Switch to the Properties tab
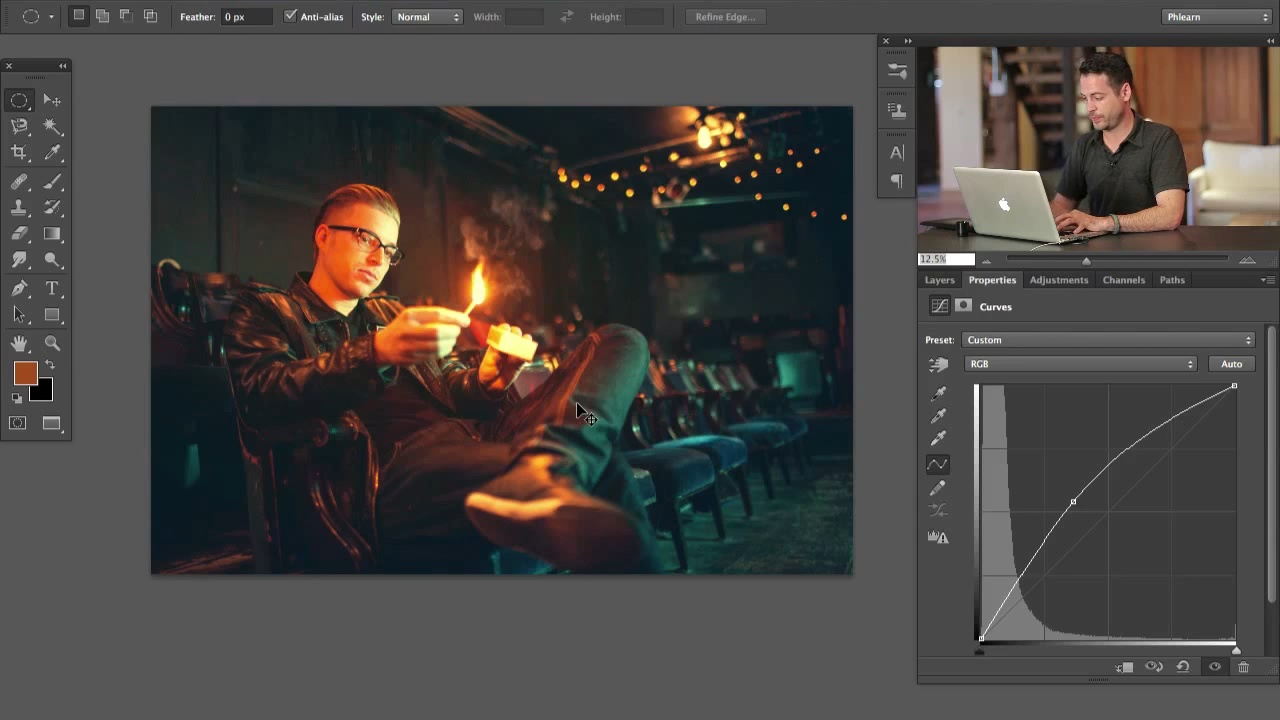 [x=992, y=280]
